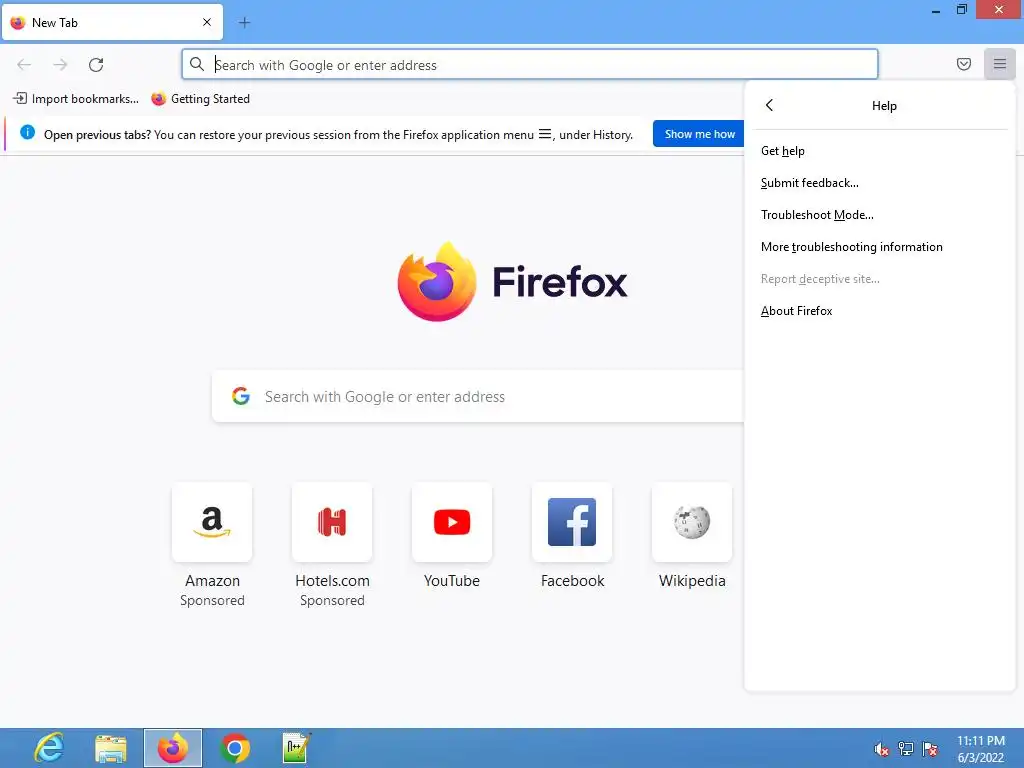Click the Firefox logo on the page
Image resolution: width=1024 pixels, height=768 pixels.
pos(437,281)
